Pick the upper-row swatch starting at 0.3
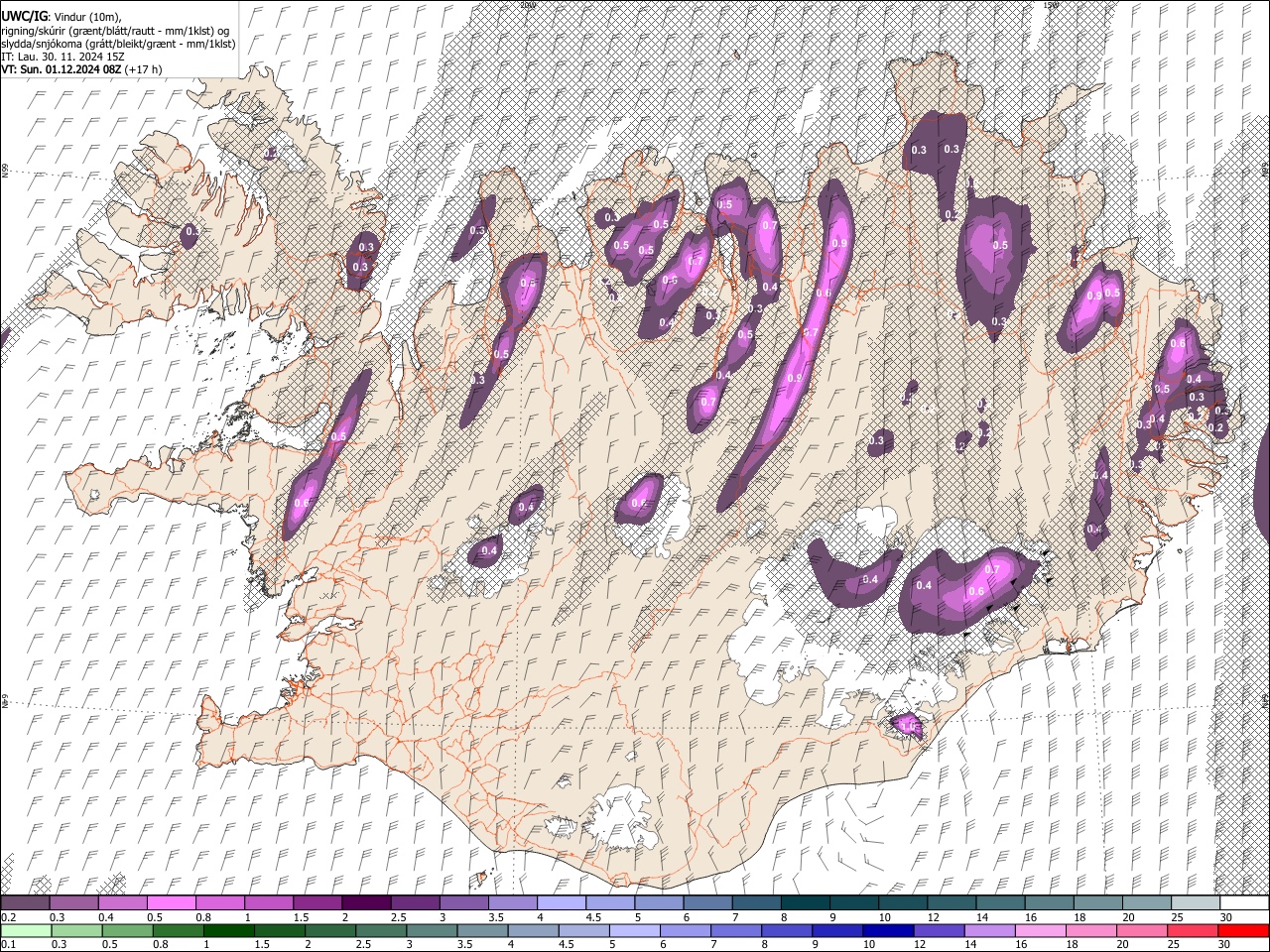The width and height of the screenshot is (1270, 952). [73, 903]
